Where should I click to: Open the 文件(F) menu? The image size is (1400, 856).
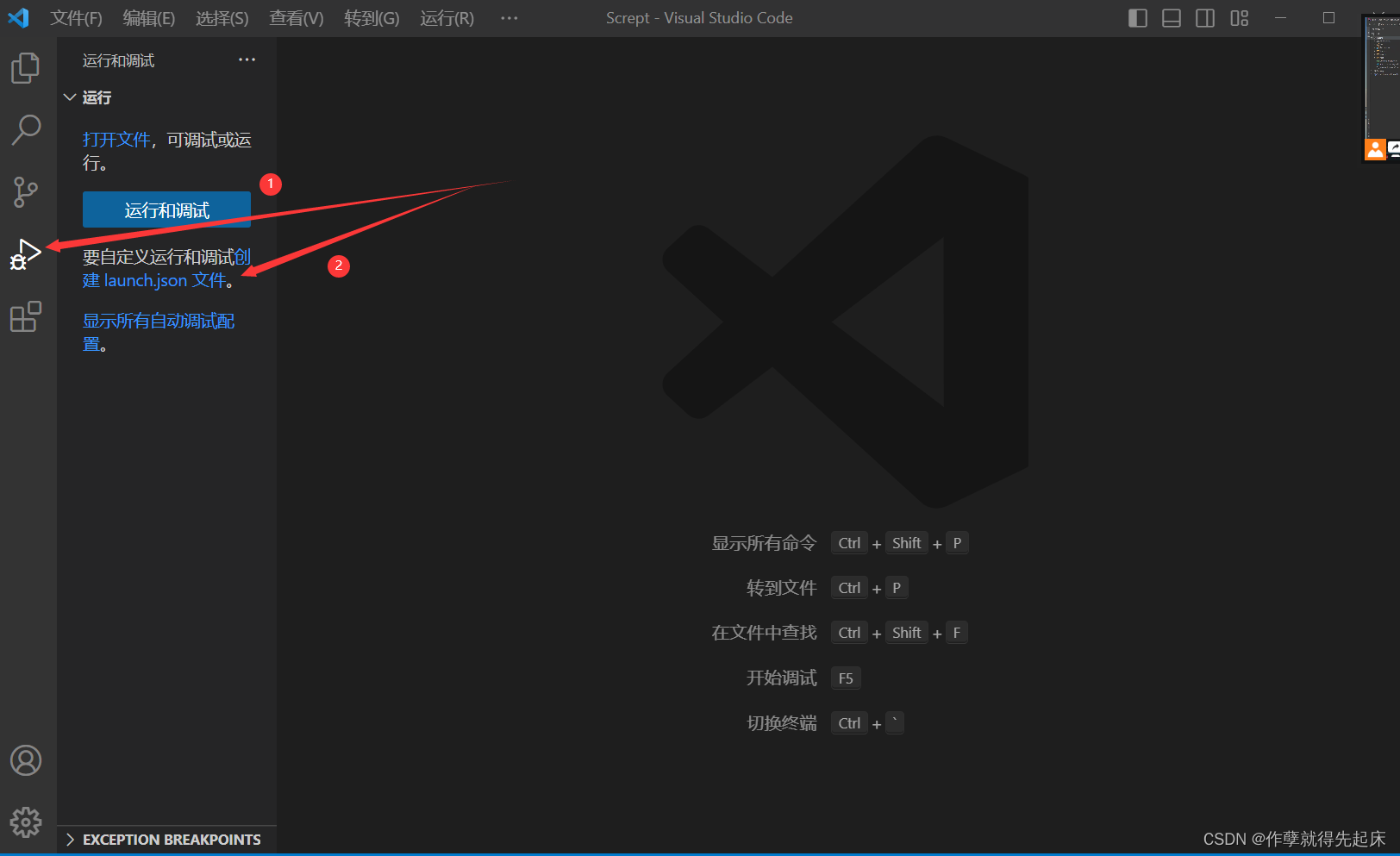pyautogui.click(x=76, y=17)
